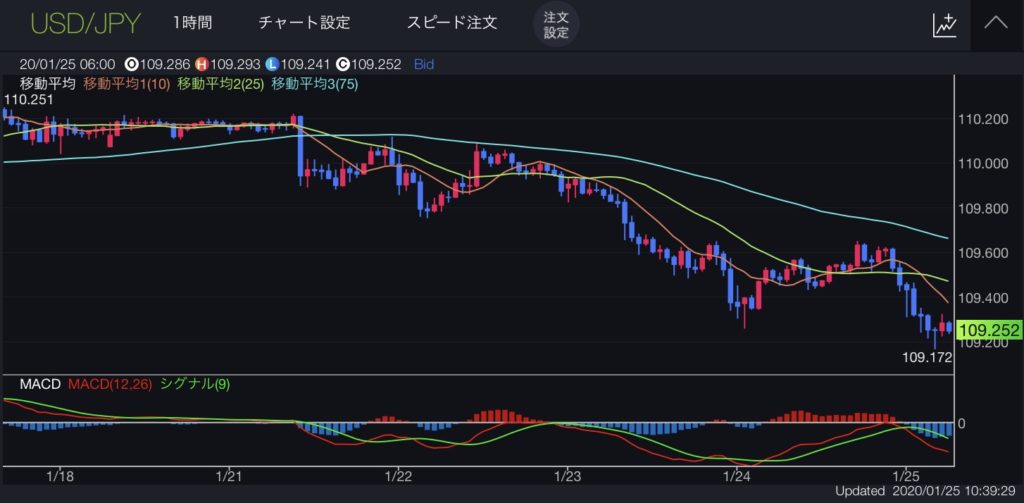Screen dimensions: 1024x503
Task: Tap the 注文設定 round button
Action: pyautogui.click(x=556, y=24)
